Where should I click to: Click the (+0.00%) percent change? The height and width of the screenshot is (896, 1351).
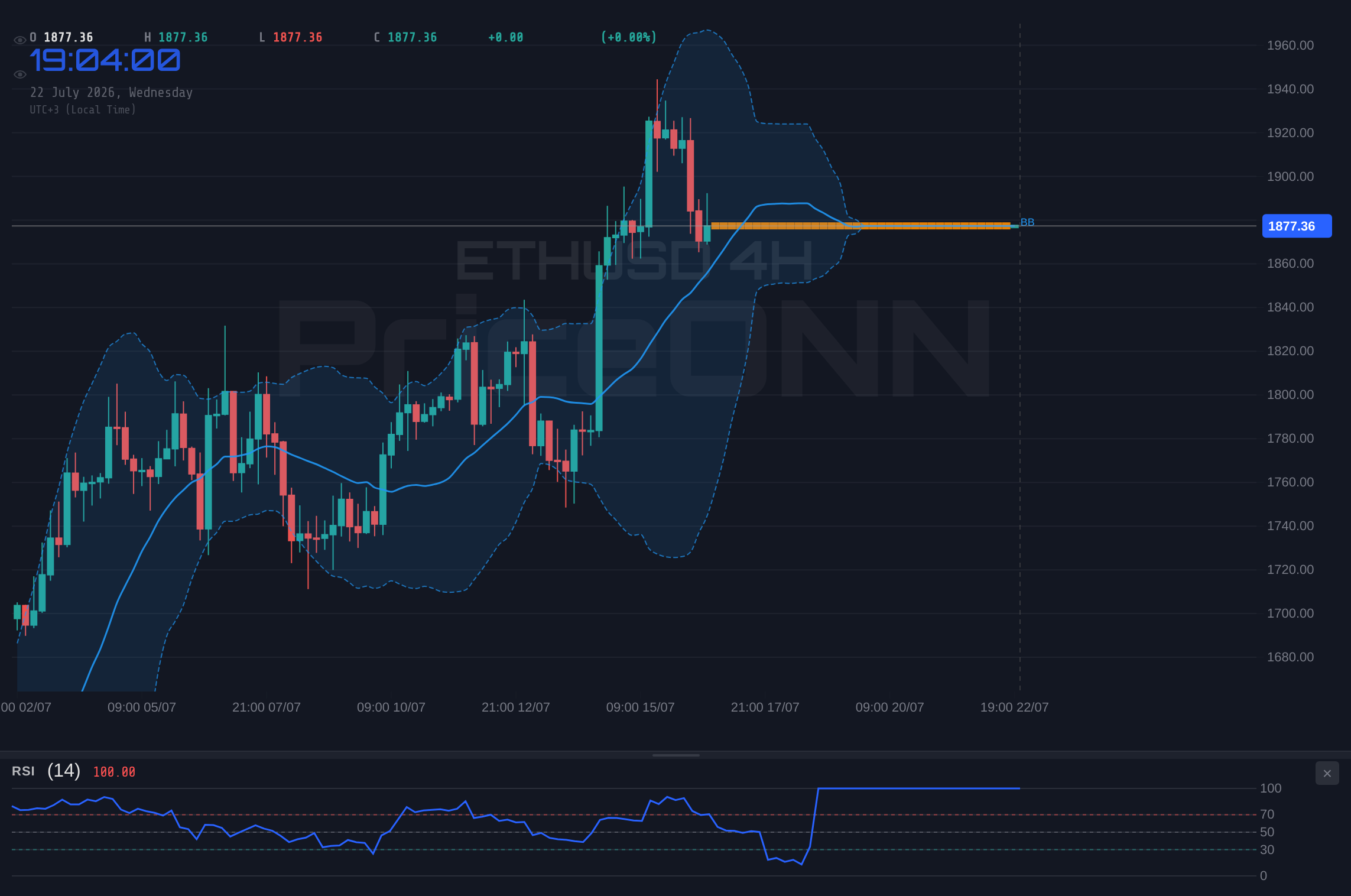(629, 37)
